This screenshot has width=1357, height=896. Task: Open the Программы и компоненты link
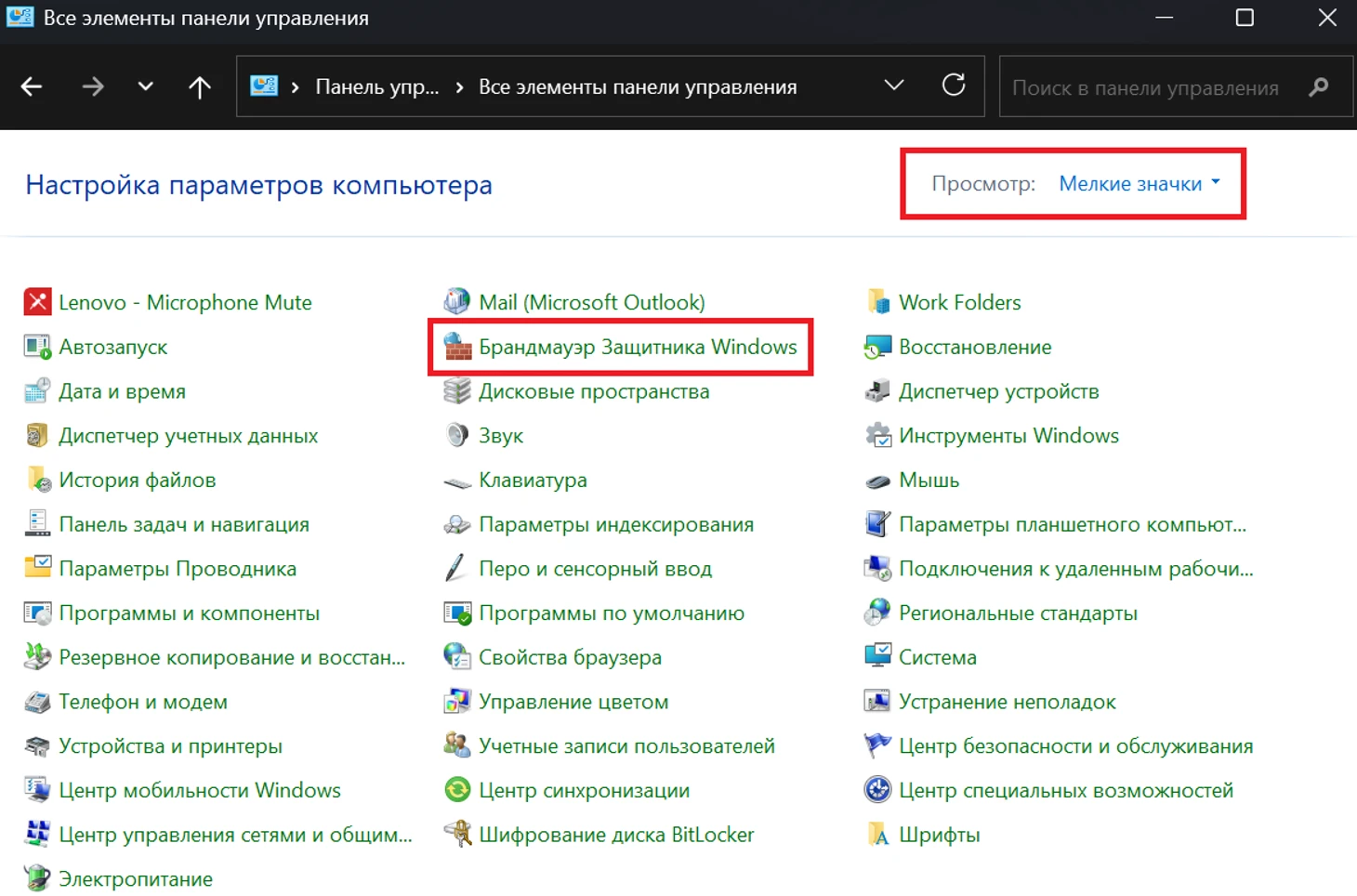189,613
